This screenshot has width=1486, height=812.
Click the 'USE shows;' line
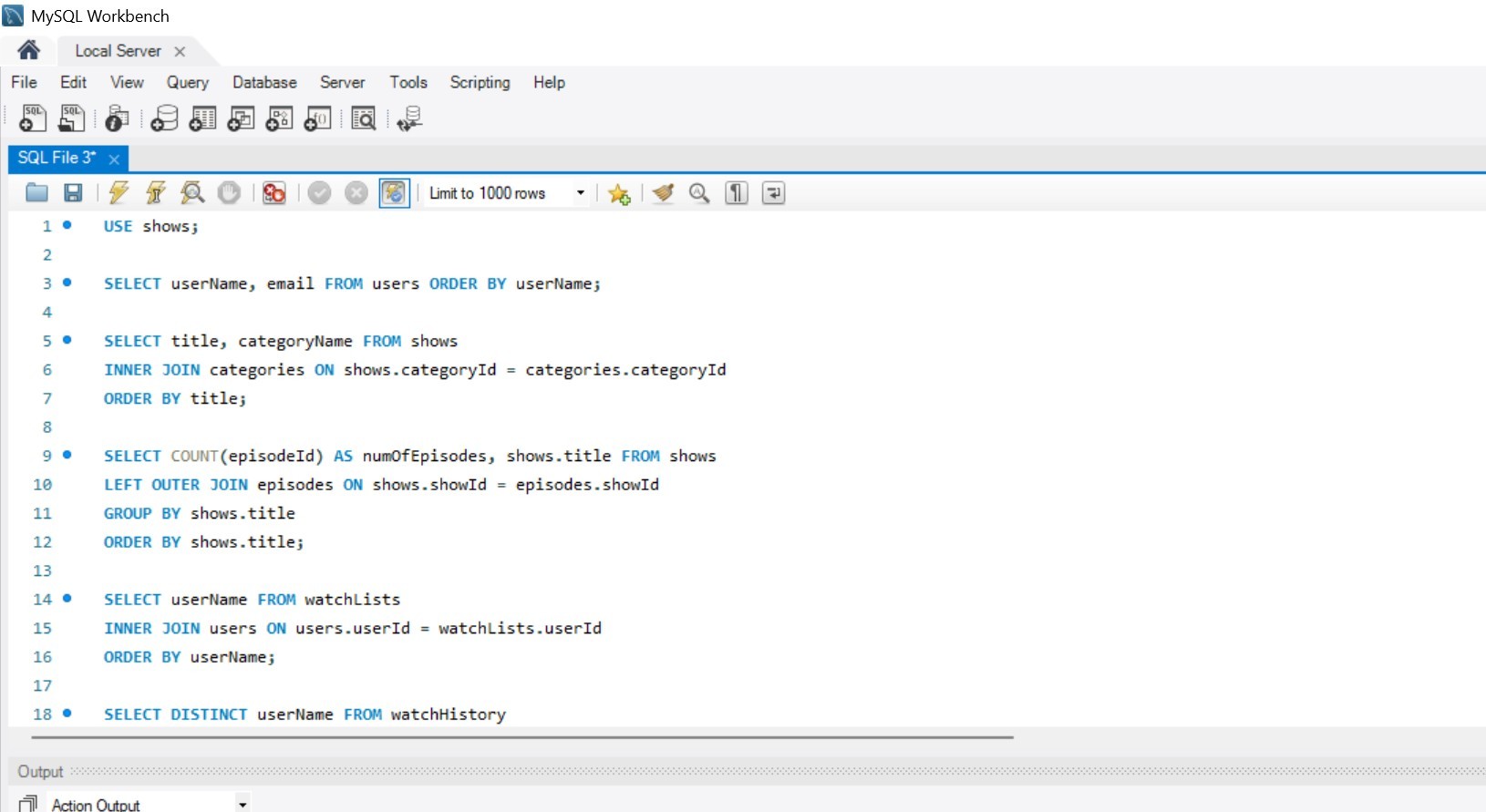pos(150,226)
